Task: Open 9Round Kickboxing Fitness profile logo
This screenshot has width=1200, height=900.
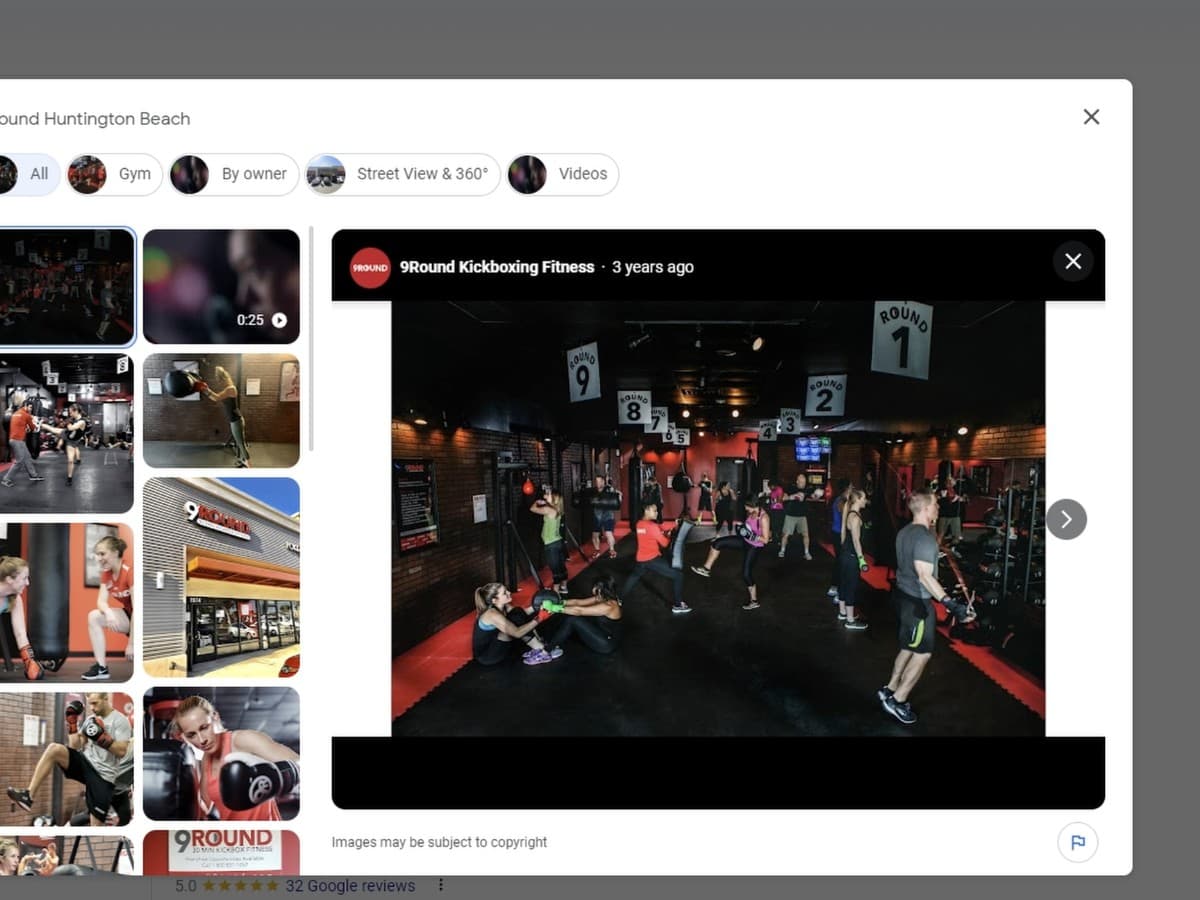Action: click(370, 267)
